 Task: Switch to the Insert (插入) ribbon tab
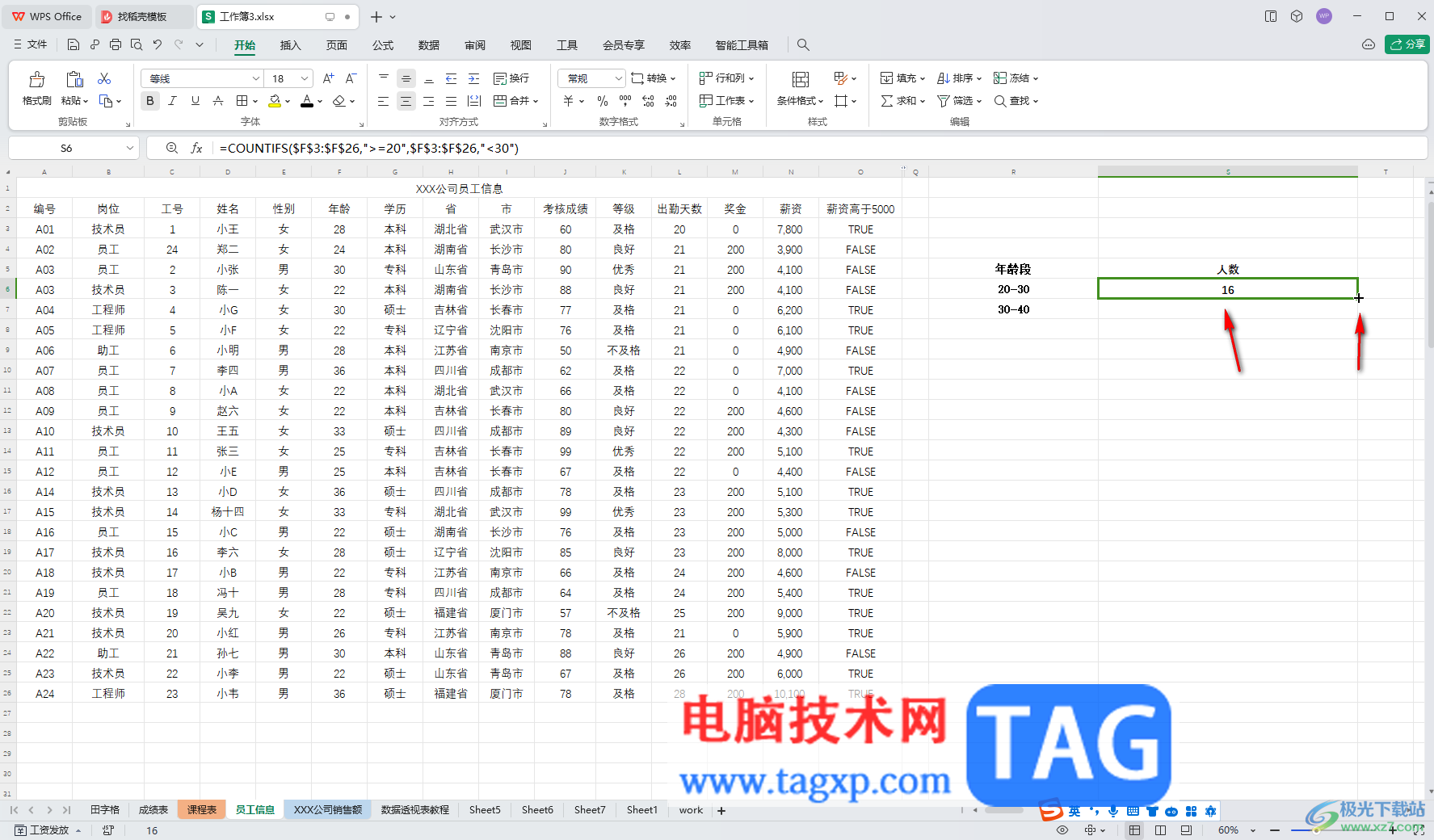pyautogui.click(x=290, y=45)
